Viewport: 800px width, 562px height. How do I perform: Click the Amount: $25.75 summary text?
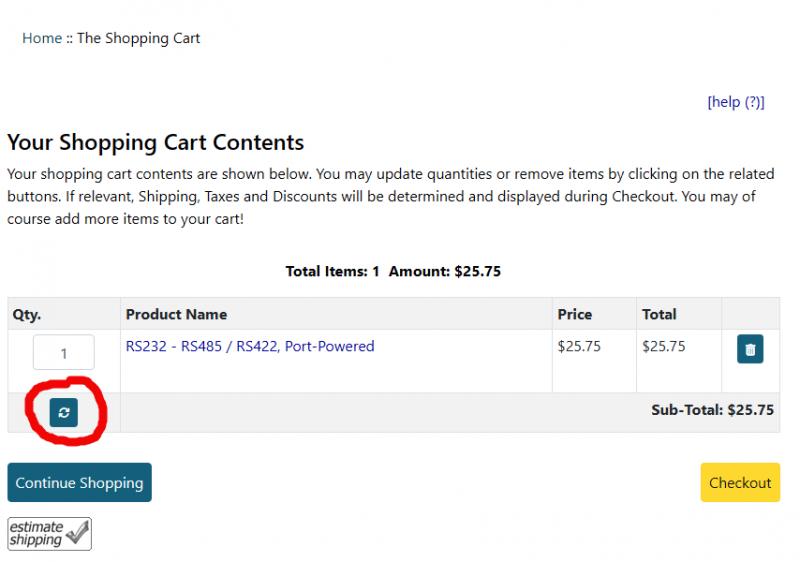tap(445, 271)
